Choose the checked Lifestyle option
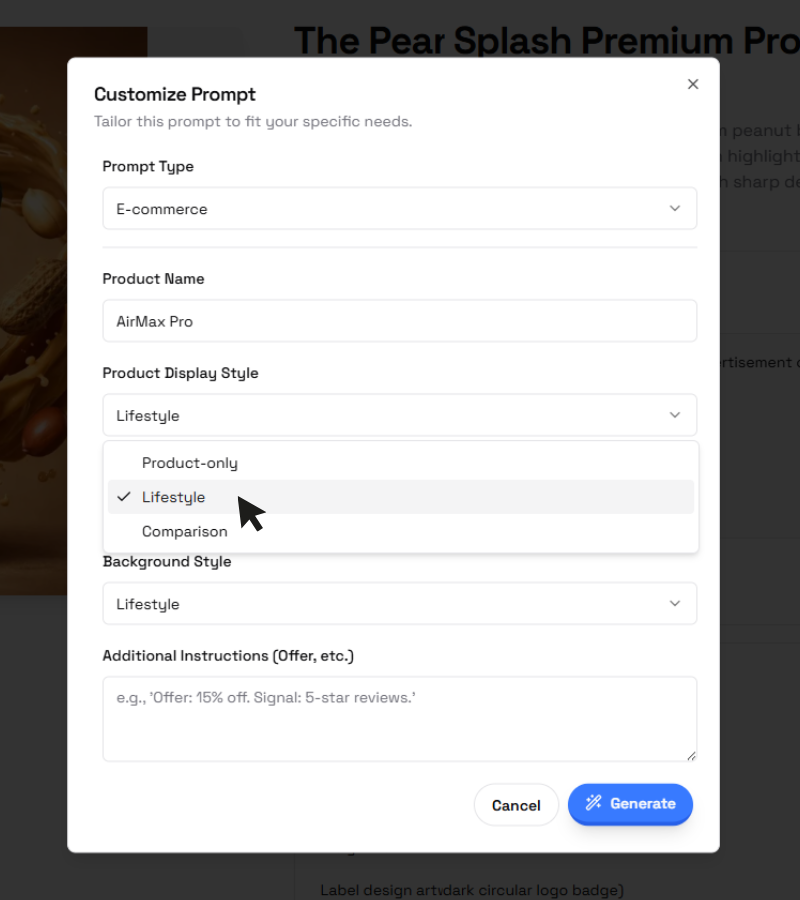Viewport: 800px width, 900px height. click(x=173, y=496)
